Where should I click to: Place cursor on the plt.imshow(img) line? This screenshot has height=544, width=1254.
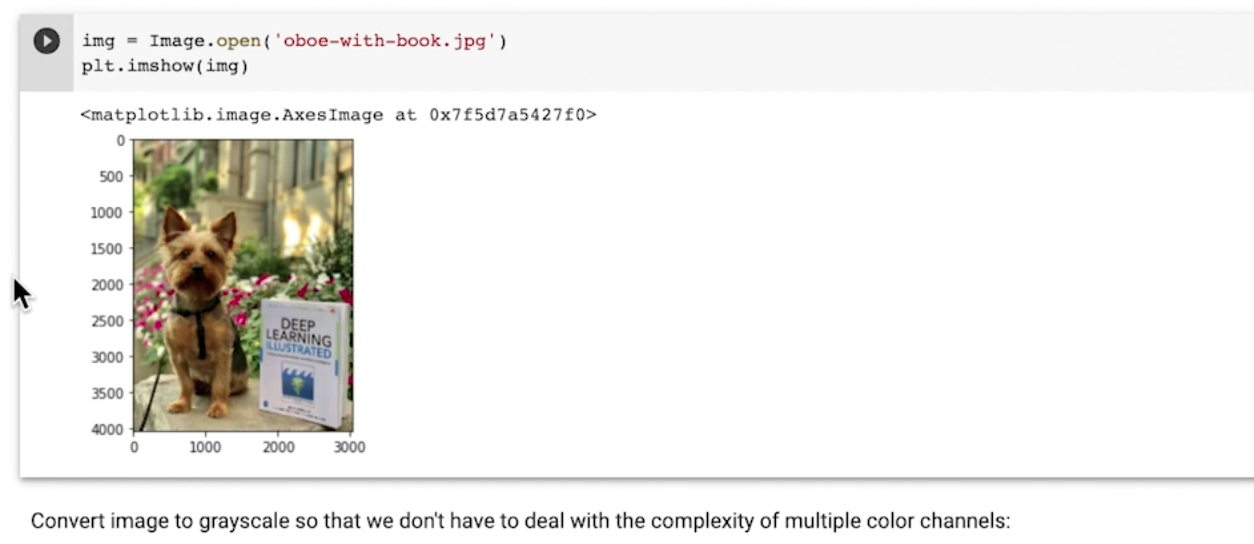click(165, 66)
